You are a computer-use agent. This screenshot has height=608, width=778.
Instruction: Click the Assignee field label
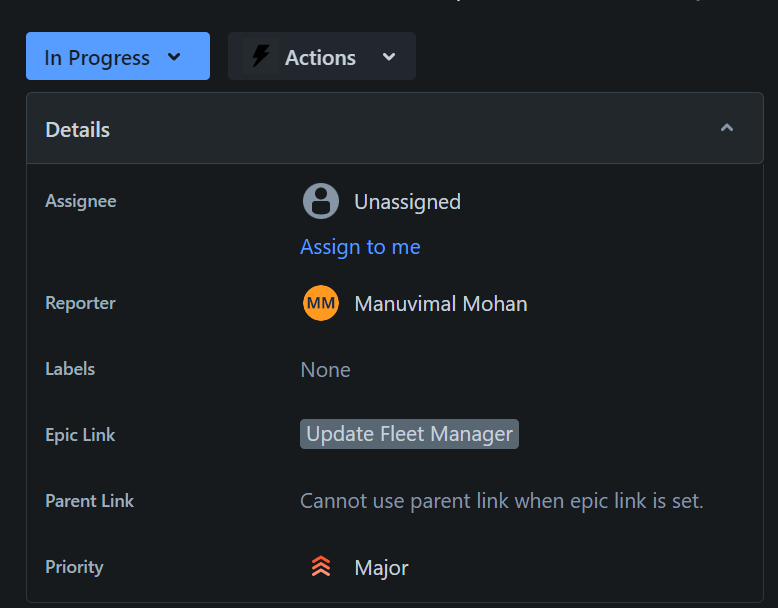[81, 201]
